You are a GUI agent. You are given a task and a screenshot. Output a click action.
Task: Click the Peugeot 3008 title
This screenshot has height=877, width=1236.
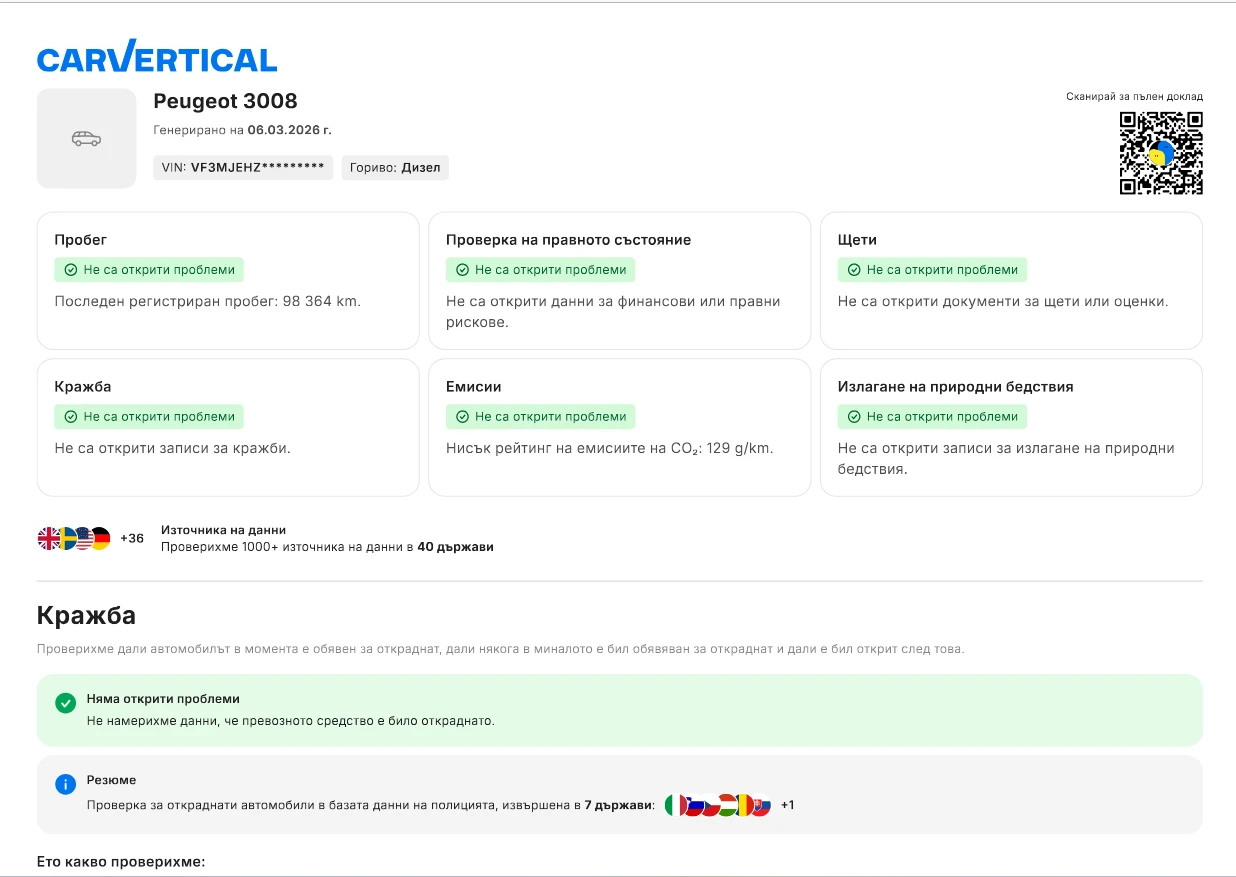pyautogui.click(x=225, y=101)
